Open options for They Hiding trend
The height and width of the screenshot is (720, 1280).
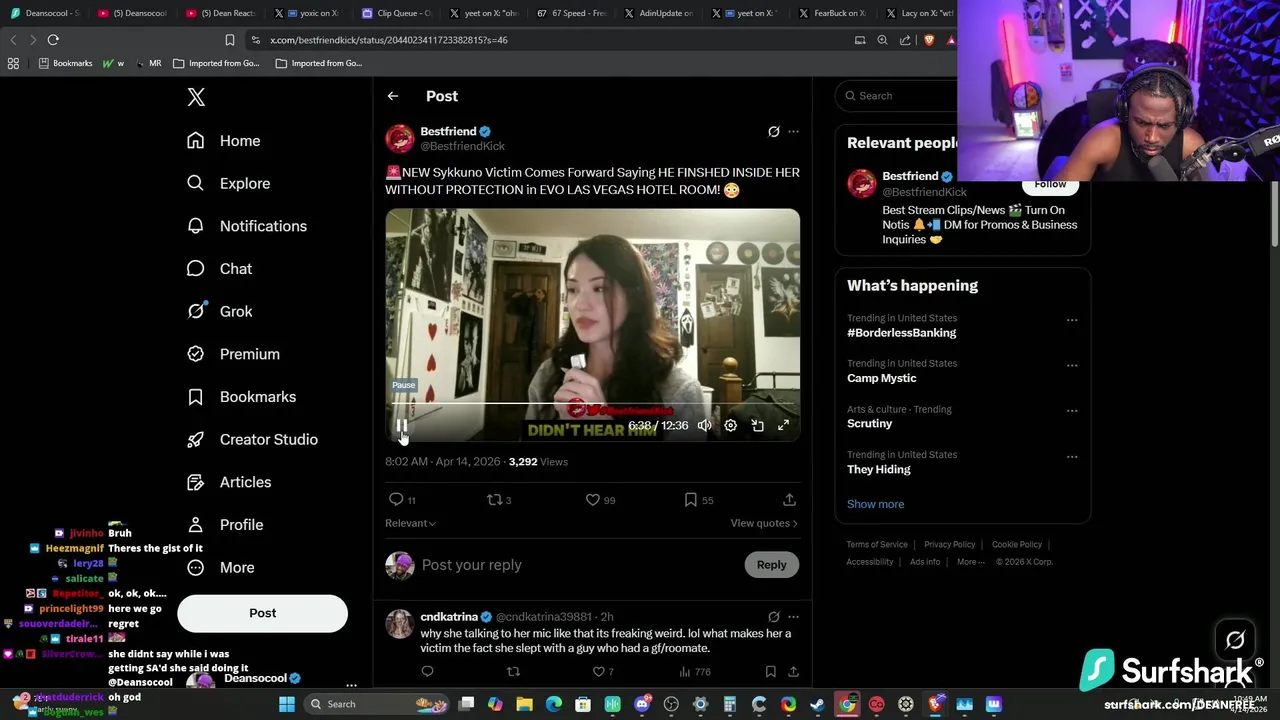1072,456
